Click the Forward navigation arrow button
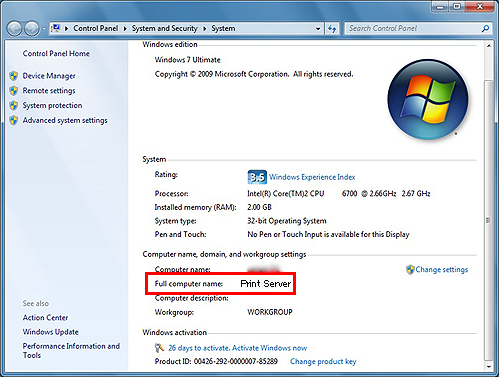This screenshot has width=500, height=377. tap(32, 29)
